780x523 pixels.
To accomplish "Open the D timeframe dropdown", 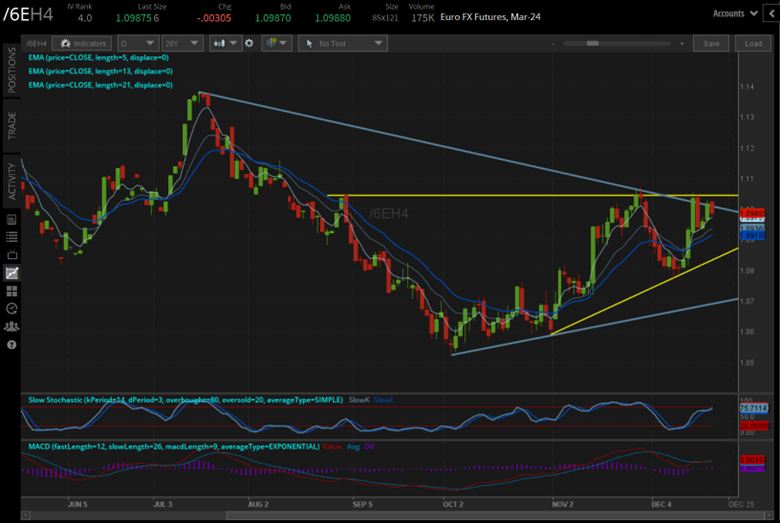I will coord(136,44).
